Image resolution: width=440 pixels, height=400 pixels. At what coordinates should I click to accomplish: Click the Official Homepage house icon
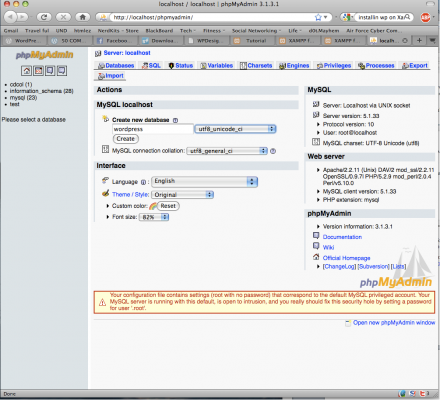(x=316, y=257)
